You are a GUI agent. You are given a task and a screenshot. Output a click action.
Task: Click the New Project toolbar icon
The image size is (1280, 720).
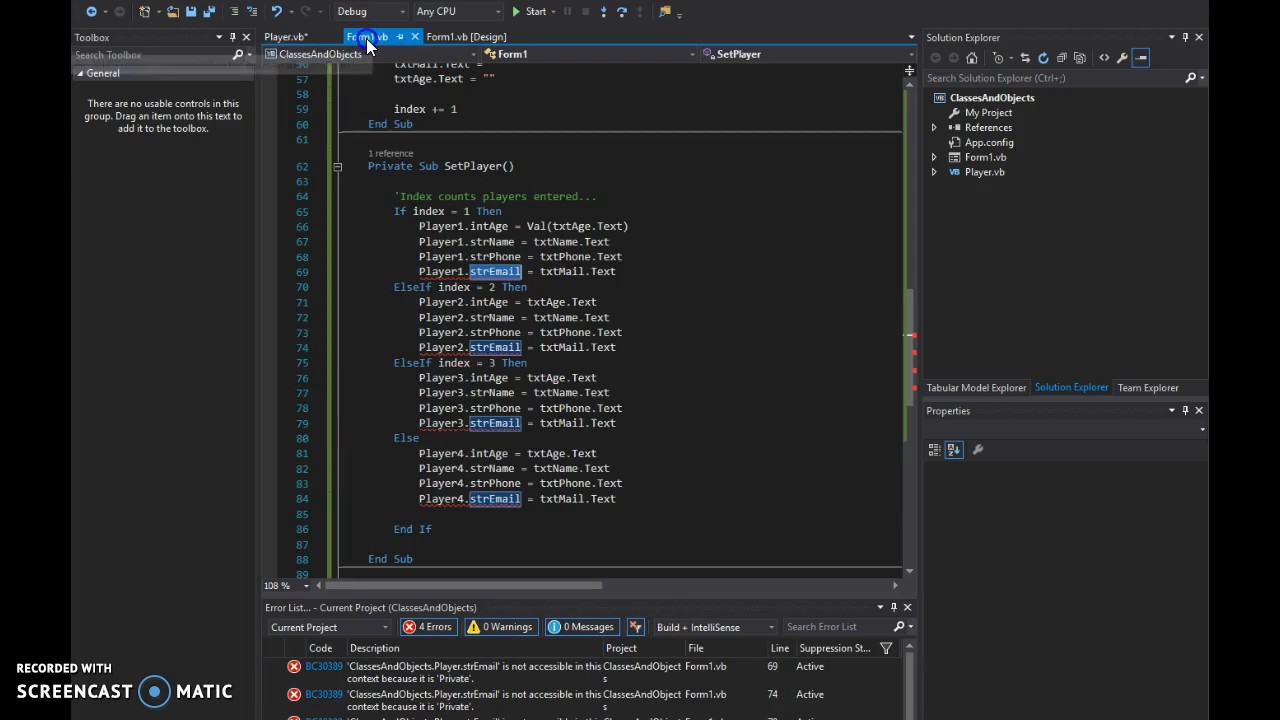click(x=147, y=12)
